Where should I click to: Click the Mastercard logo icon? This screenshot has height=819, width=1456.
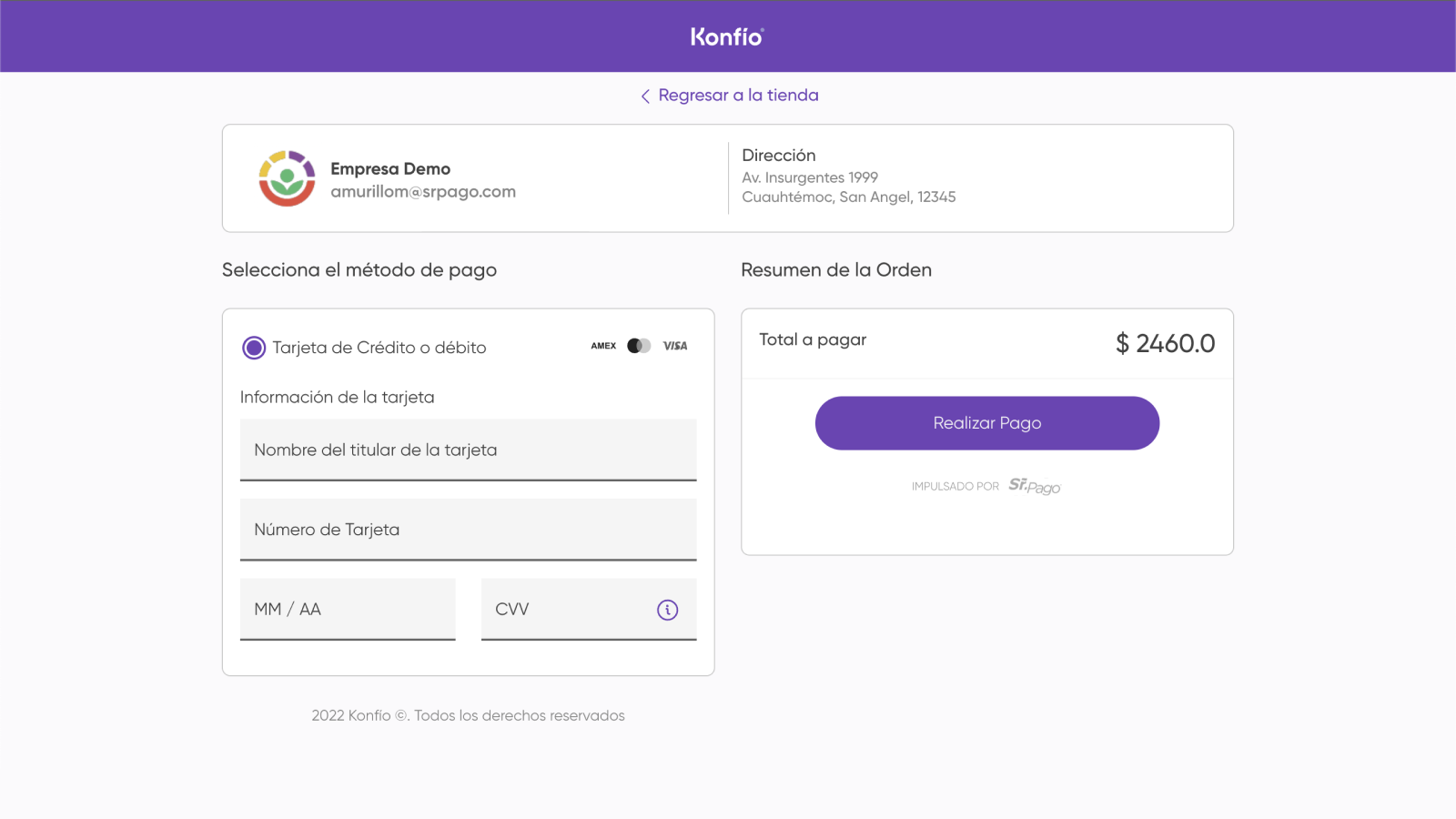639,346
